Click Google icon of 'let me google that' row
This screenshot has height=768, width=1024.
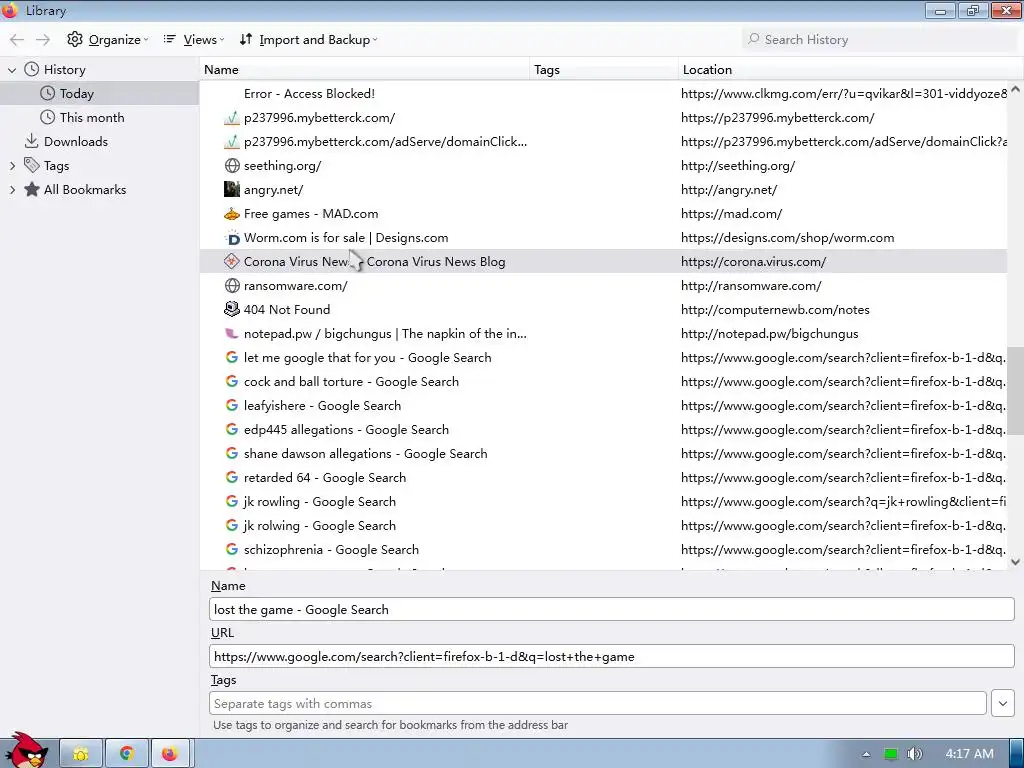click(x=232, y=358)
